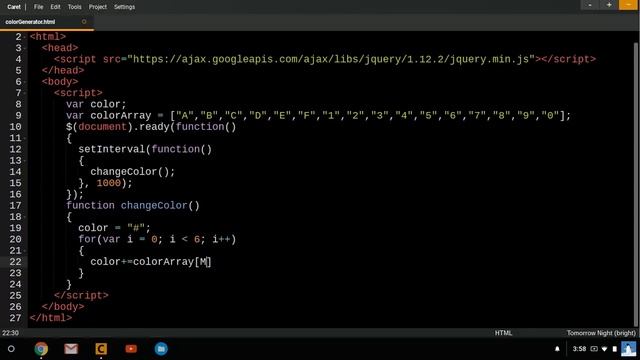This screenshot has width=640, height=360.
Task: Open the Edit menu
Action: pos(56,7)
